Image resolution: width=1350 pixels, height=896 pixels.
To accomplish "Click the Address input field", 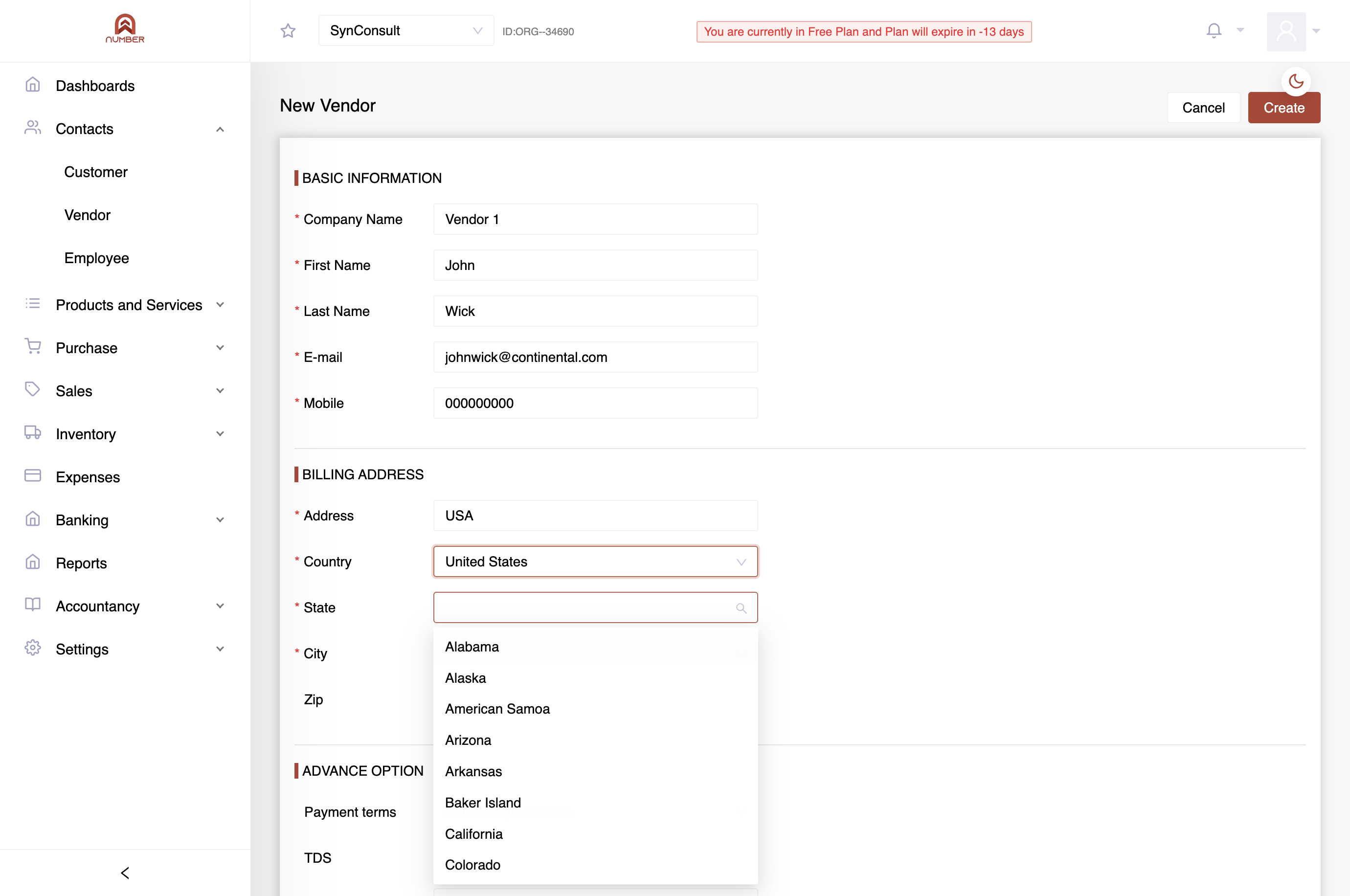I will point(595,516).
